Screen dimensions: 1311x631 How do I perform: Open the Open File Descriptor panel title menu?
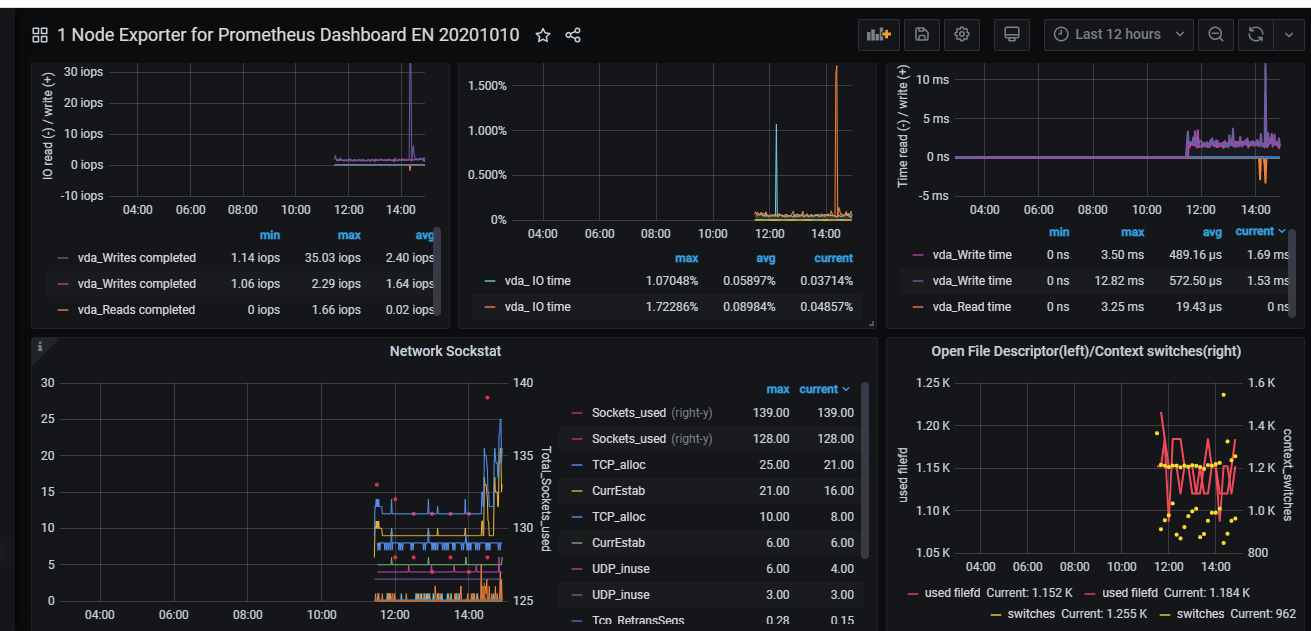pyautogui.click(x=1086, y=351)
